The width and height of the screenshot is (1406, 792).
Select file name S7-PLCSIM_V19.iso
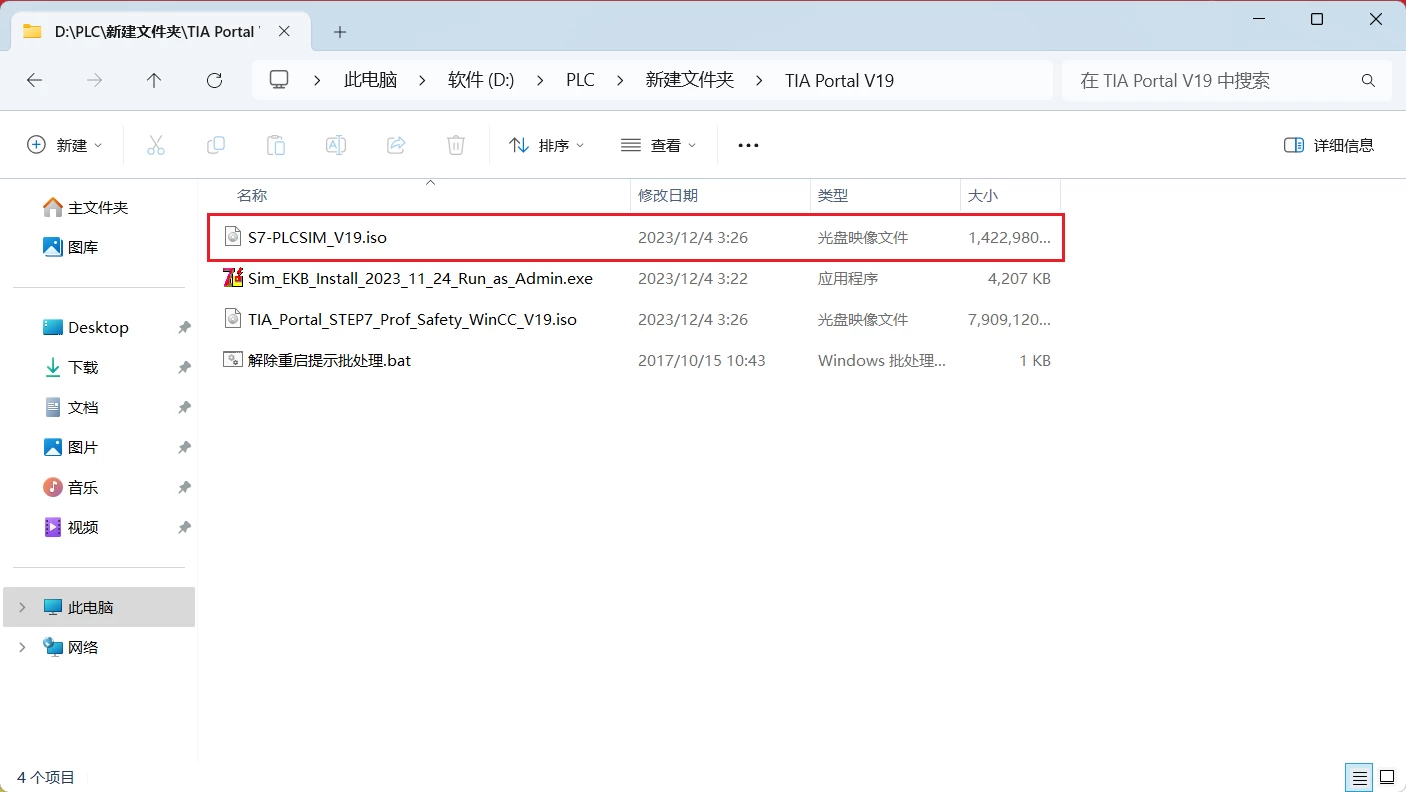tap(317, 237)
